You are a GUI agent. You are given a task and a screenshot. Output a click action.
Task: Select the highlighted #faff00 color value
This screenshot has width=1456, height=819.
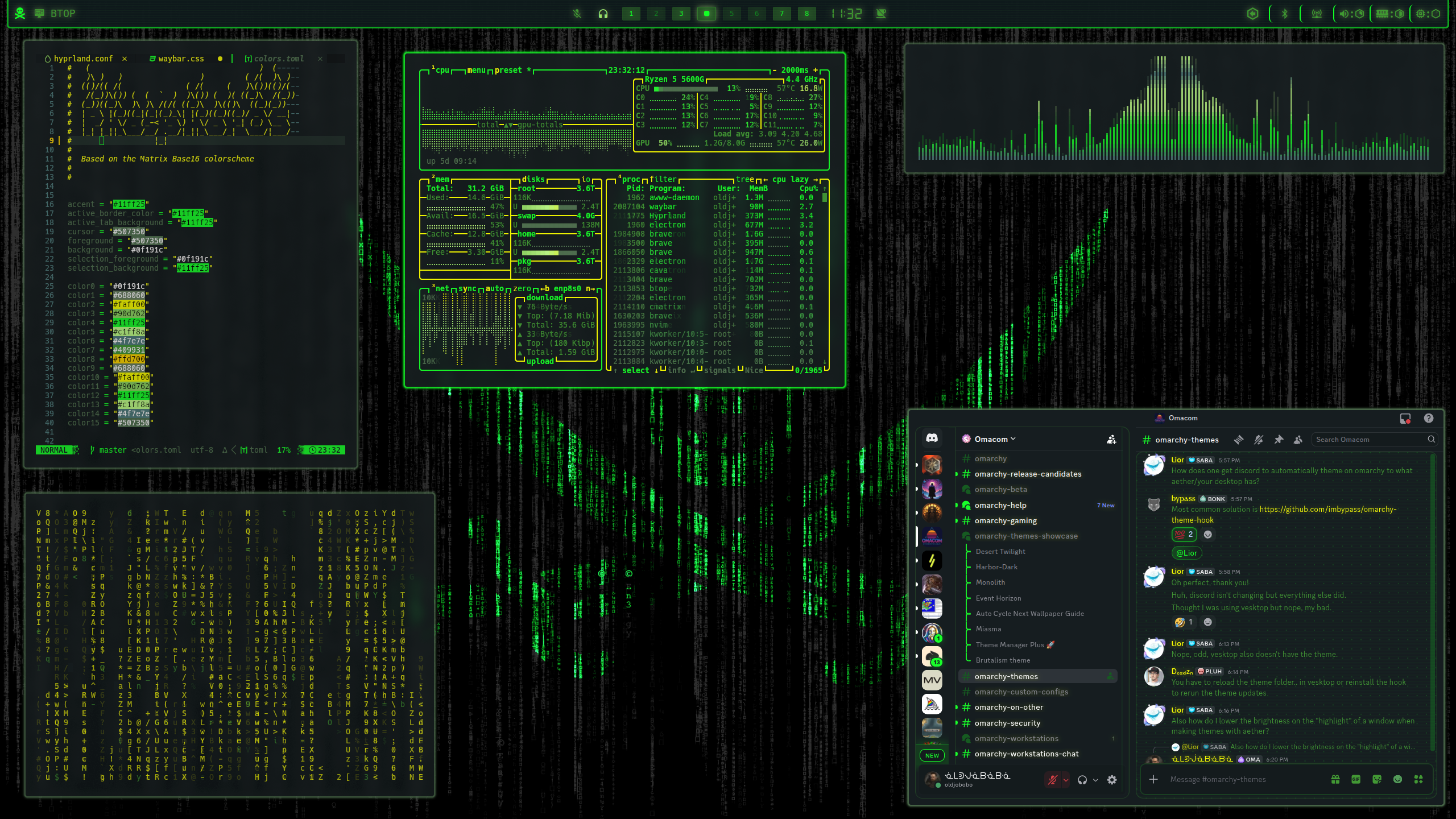130,304
